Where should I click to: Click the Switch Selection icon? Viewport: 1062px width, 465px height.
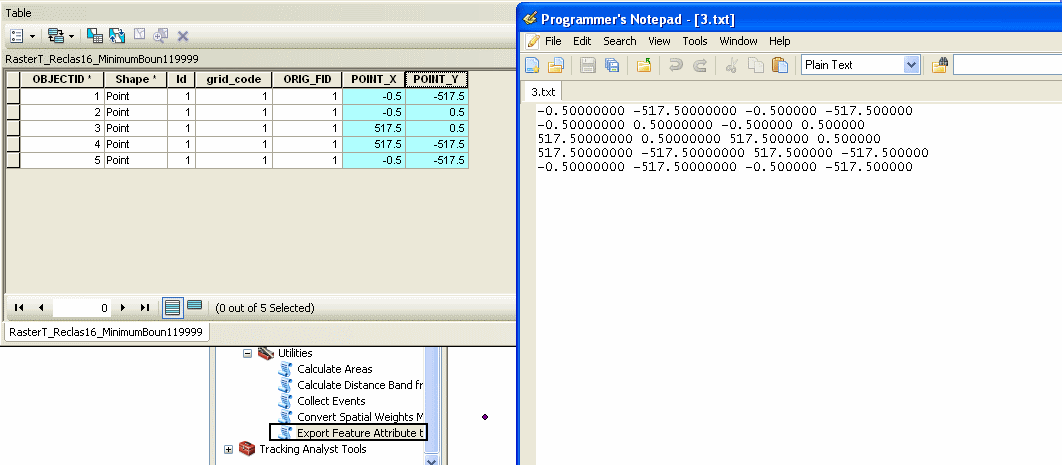click(x=117, y=35)
